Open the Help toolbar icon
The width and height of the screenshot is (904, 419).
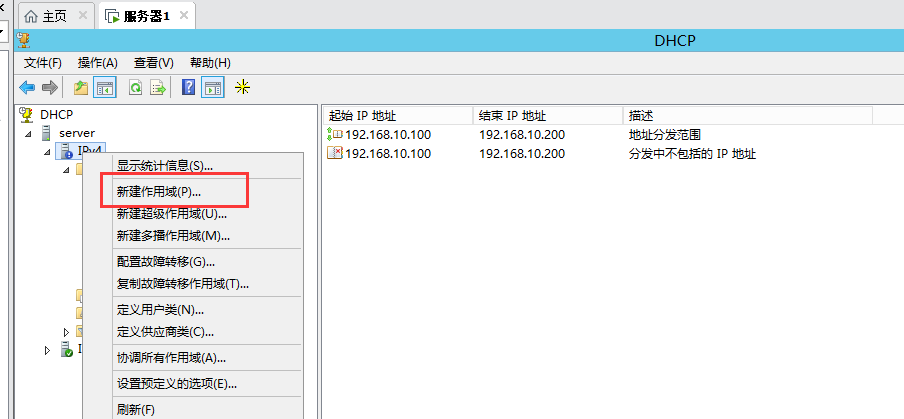189,88
